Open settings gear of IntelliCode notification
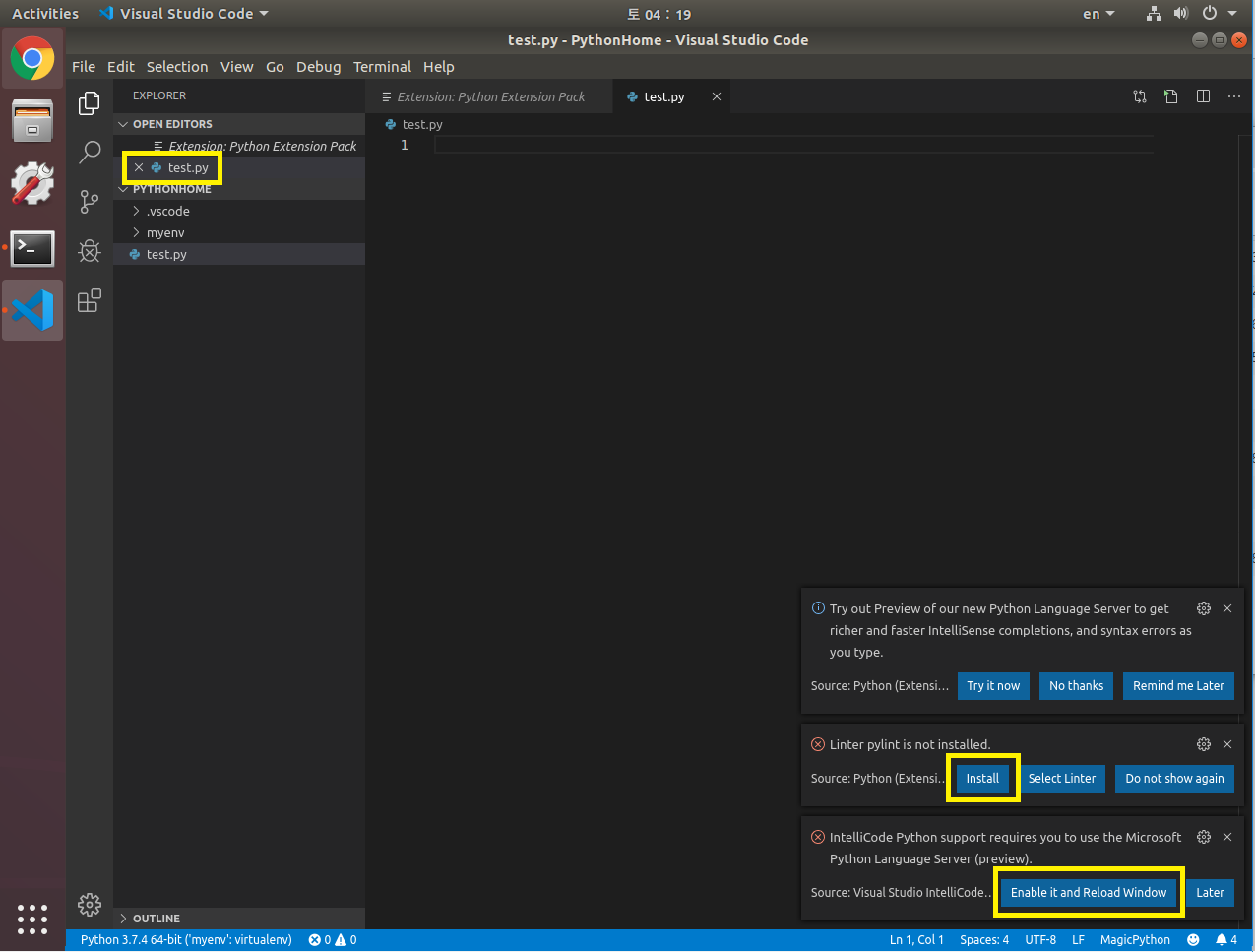The image size is (1255, 952). 1204,837
